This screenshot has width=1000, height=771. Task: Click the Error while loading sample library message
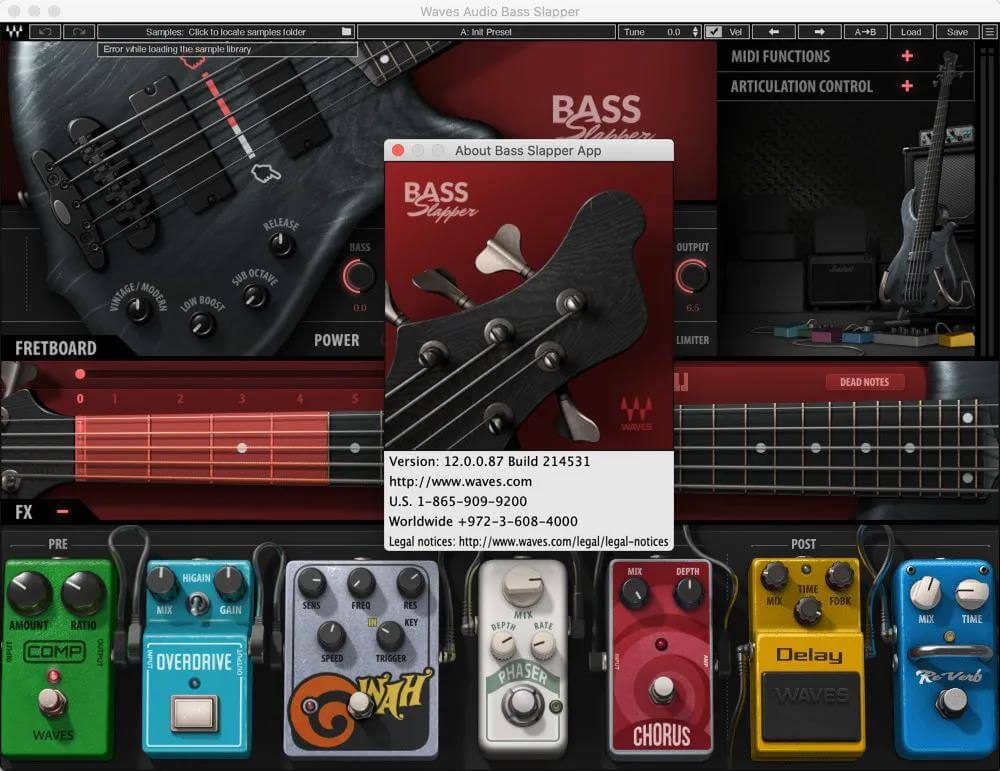pyautogui.click(x=177, y=49)
